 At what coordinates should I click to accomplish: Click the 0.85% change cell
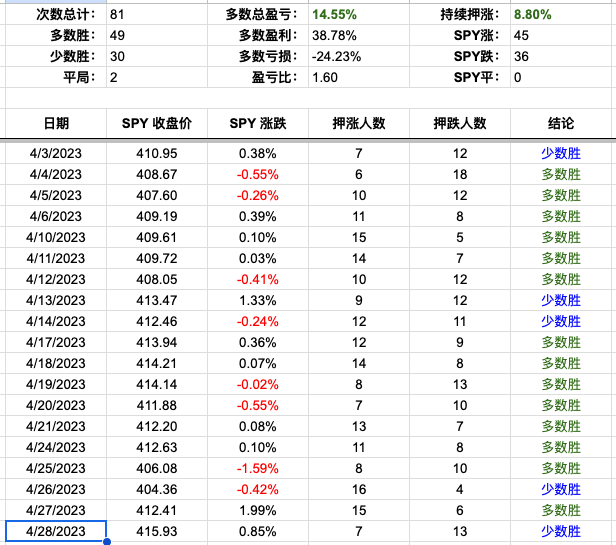tap(258, 532)
